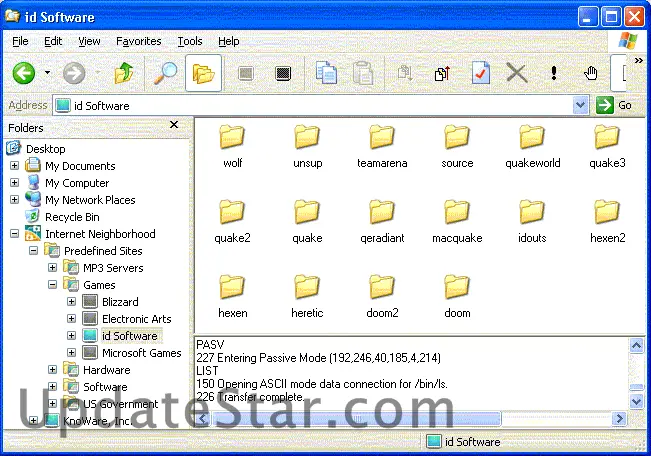Open the Favorites menu
This screenshot has height=456, width=651.
tap(138, 41)
